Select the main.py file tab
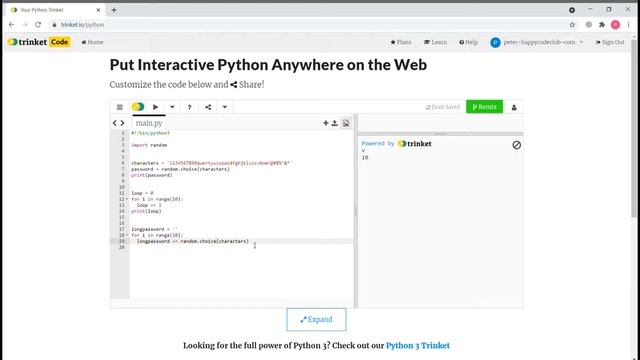Viewport: 640px width, 360px height. [x=149, y=123]
